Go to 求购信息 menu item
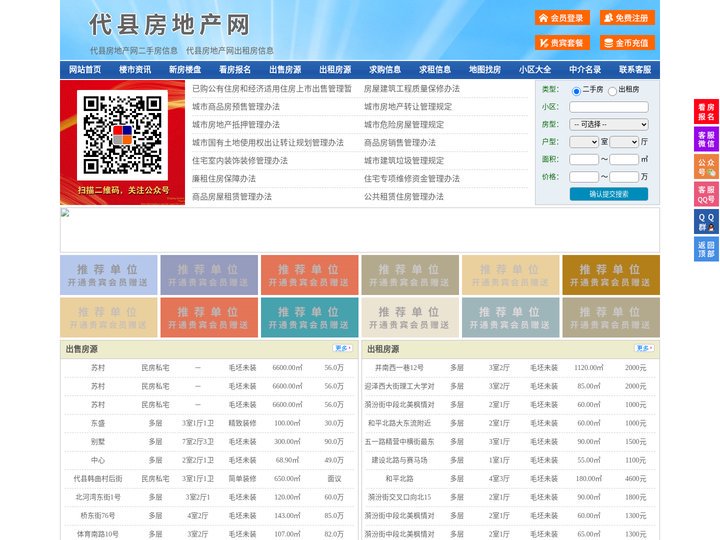Screen dimensions: 720x540 point(385,70)
